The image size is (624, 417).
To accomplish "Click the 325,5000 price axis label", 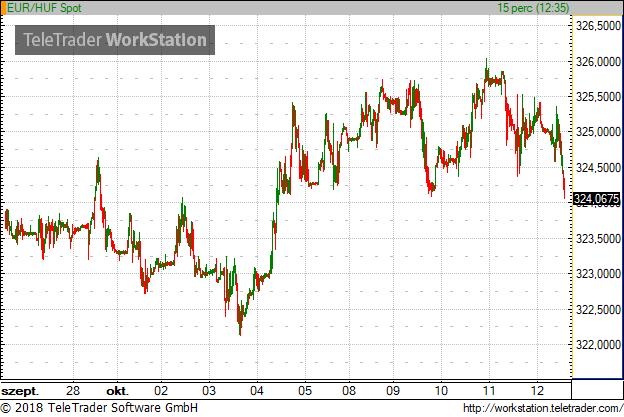I will [x=598, y=97].
